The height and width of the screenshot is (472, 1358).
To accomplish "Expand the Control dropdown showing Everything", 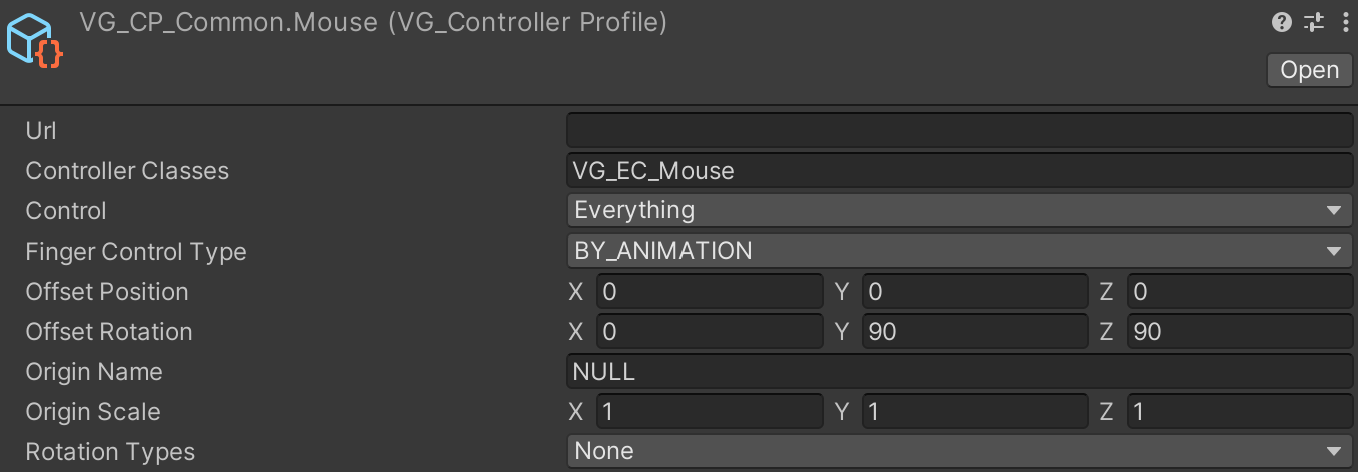I will click(x=960, y=211).
